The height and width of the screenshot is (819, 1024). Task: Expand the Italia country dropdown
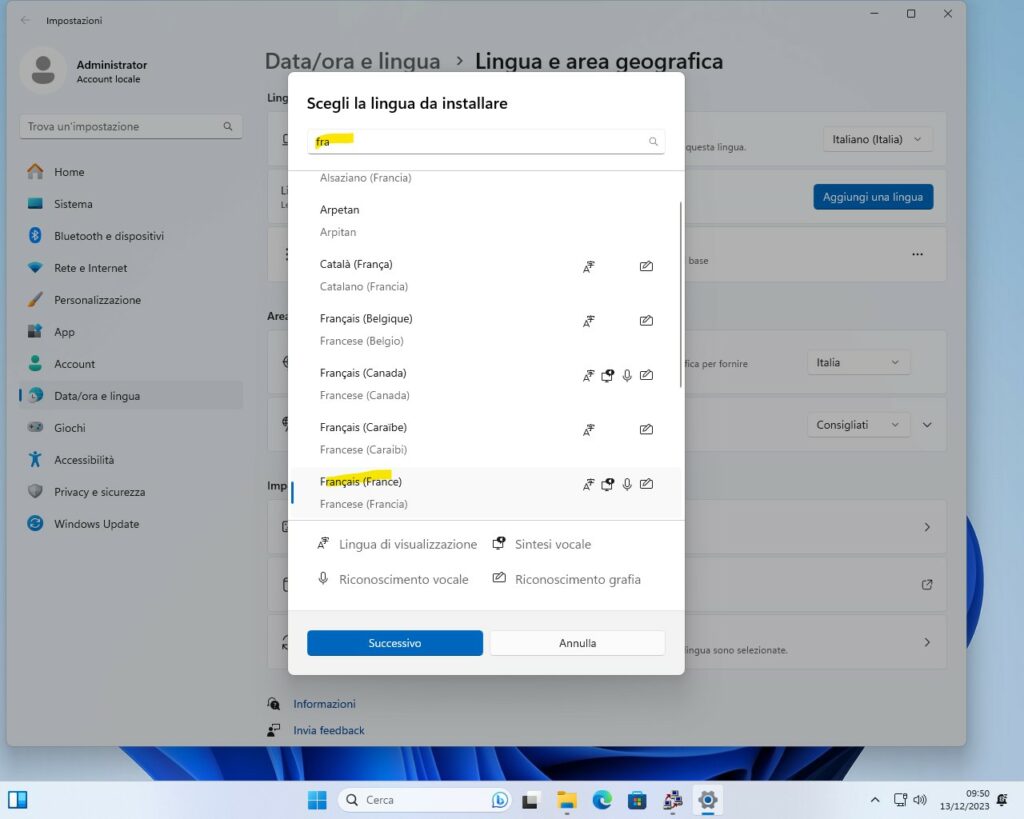(x=858, y=362)
